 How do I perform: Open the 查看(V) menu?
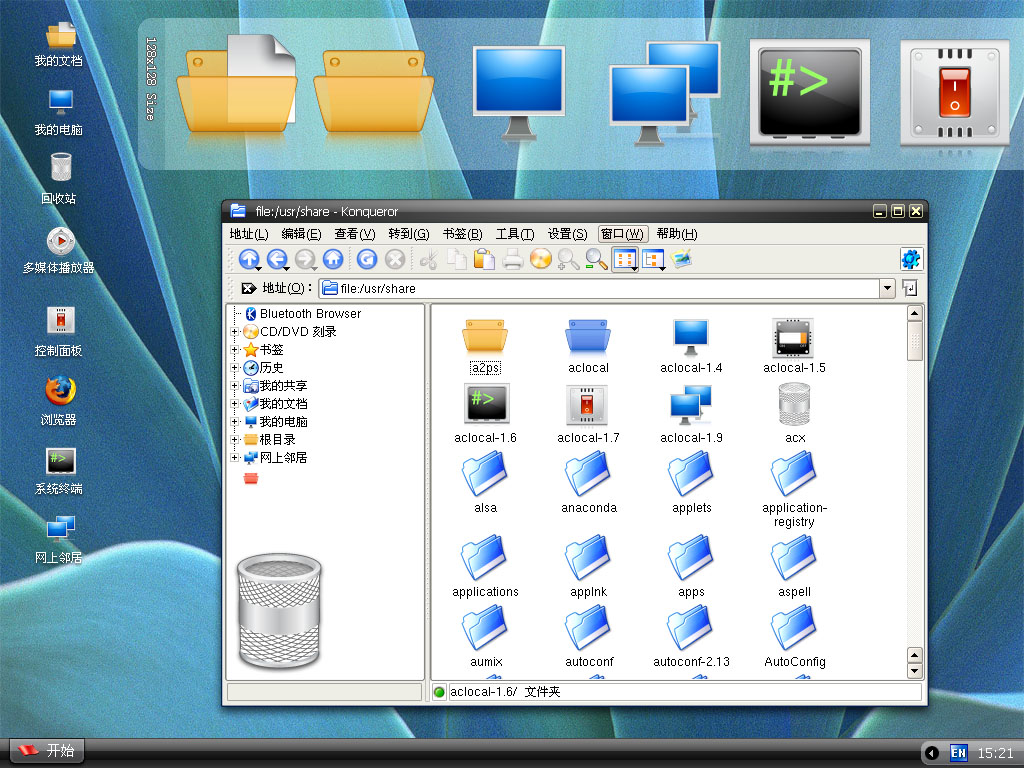click(355, 234)
